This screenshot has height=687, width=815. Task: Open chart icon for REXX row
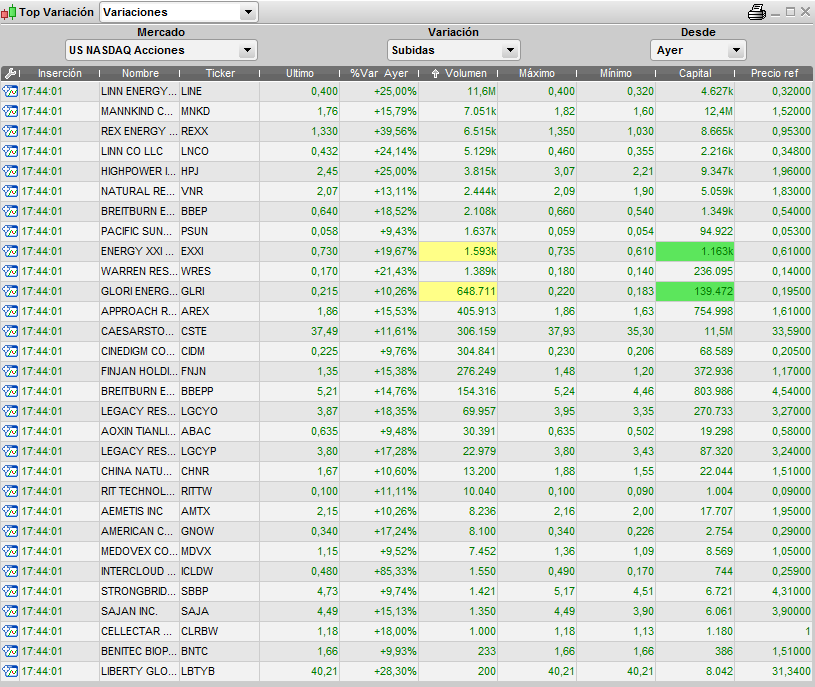tap(10, 131)
